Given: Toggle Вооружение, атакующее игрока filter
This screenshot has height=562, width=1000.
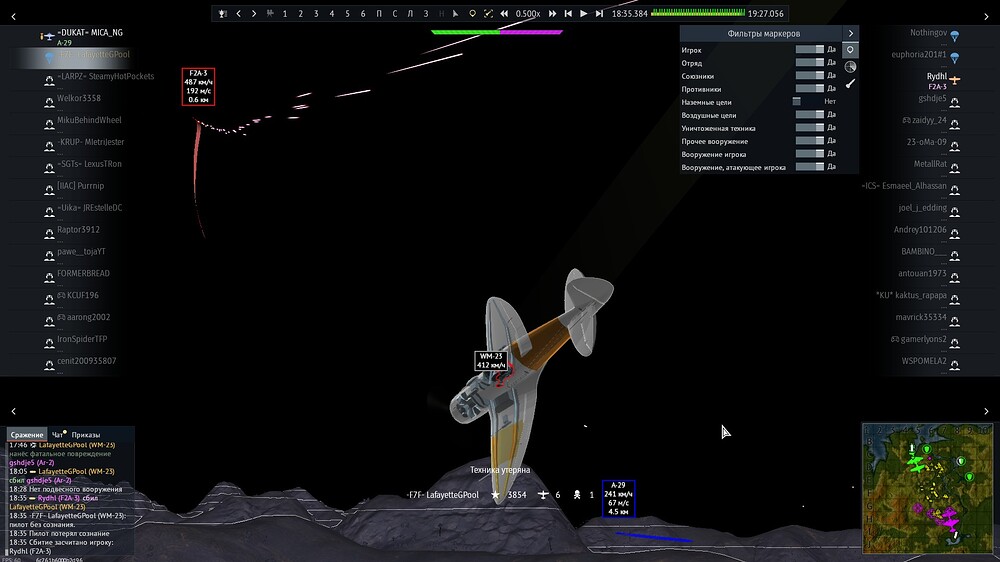Looking at the screenshot, I should (810, 167).
